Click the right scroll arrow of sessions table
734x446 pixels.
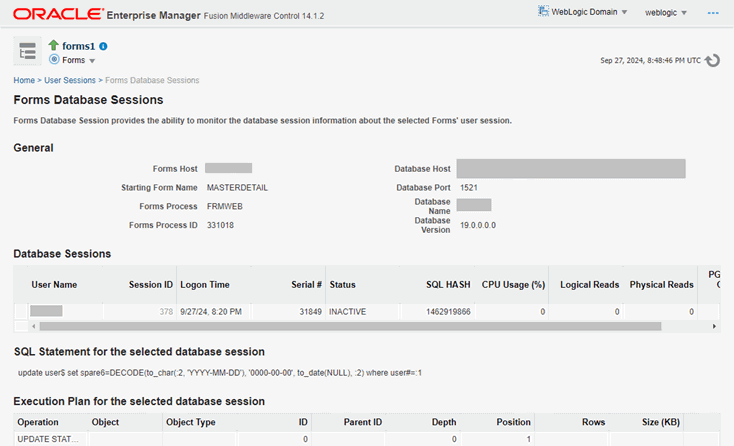click(x=714, y=326)
